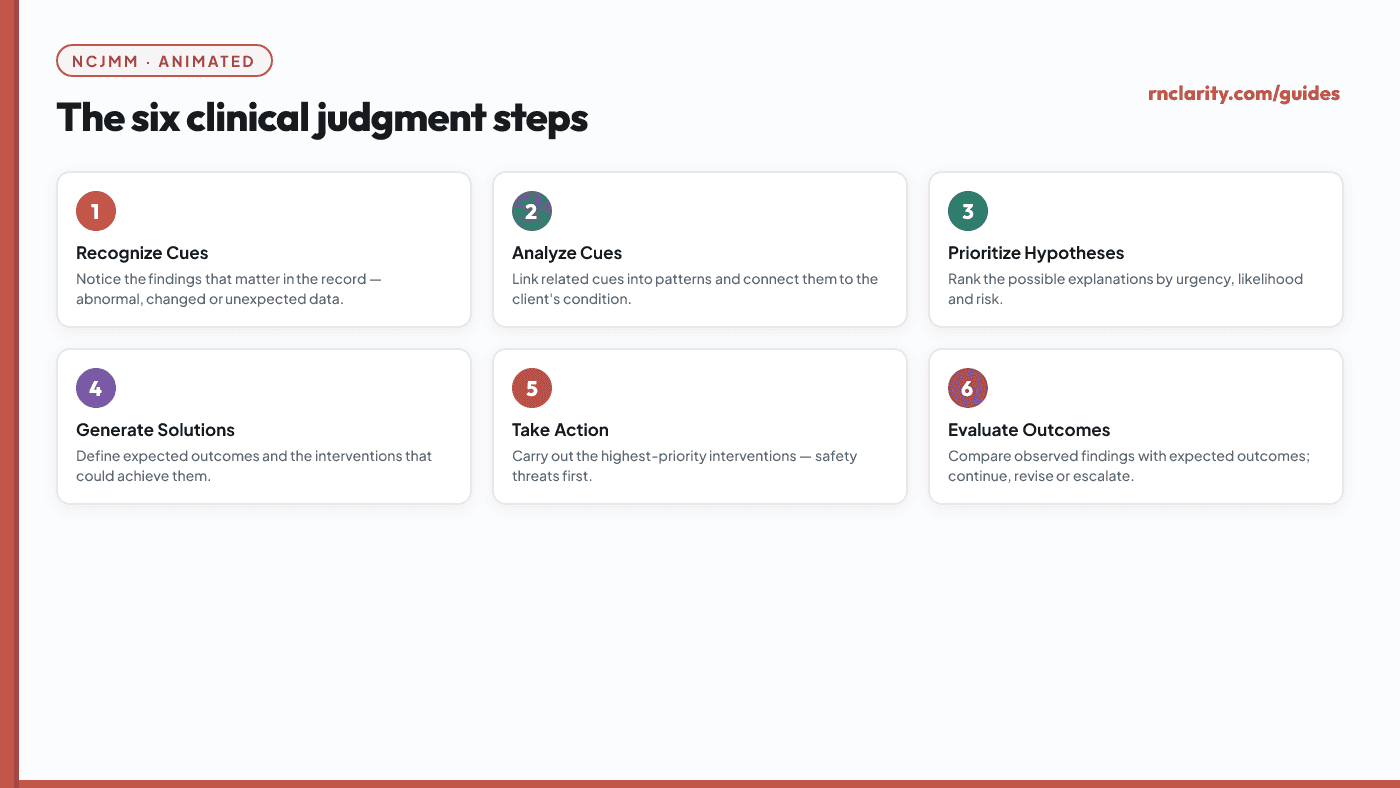The image size is (1400, 788).
Task: Click the number 2 circle badge
Action: pyautogui.click(x=532, y=211)
